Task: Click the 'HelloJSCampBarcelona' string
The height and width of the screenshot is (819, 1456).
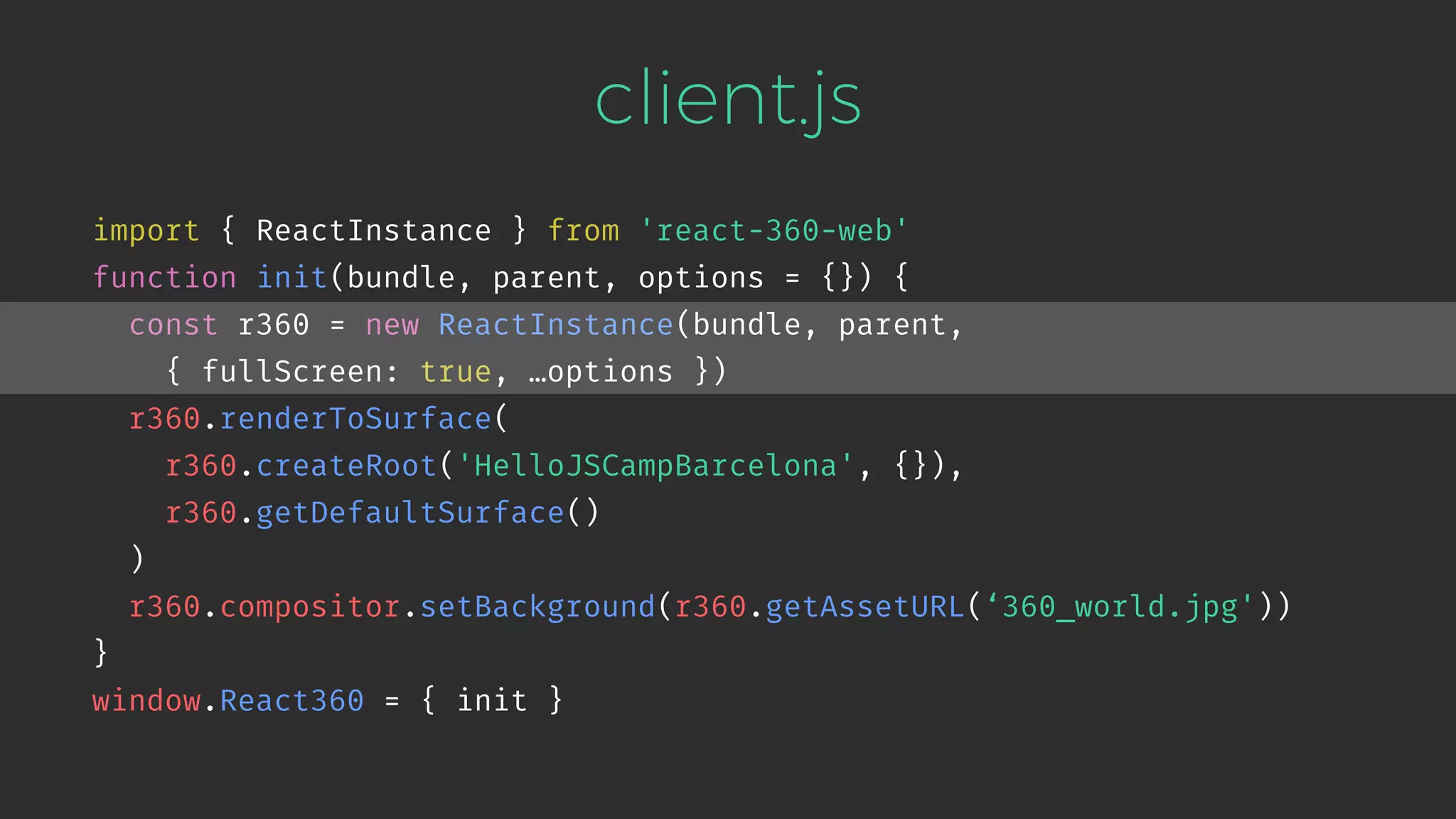Action: coord(655,466)
